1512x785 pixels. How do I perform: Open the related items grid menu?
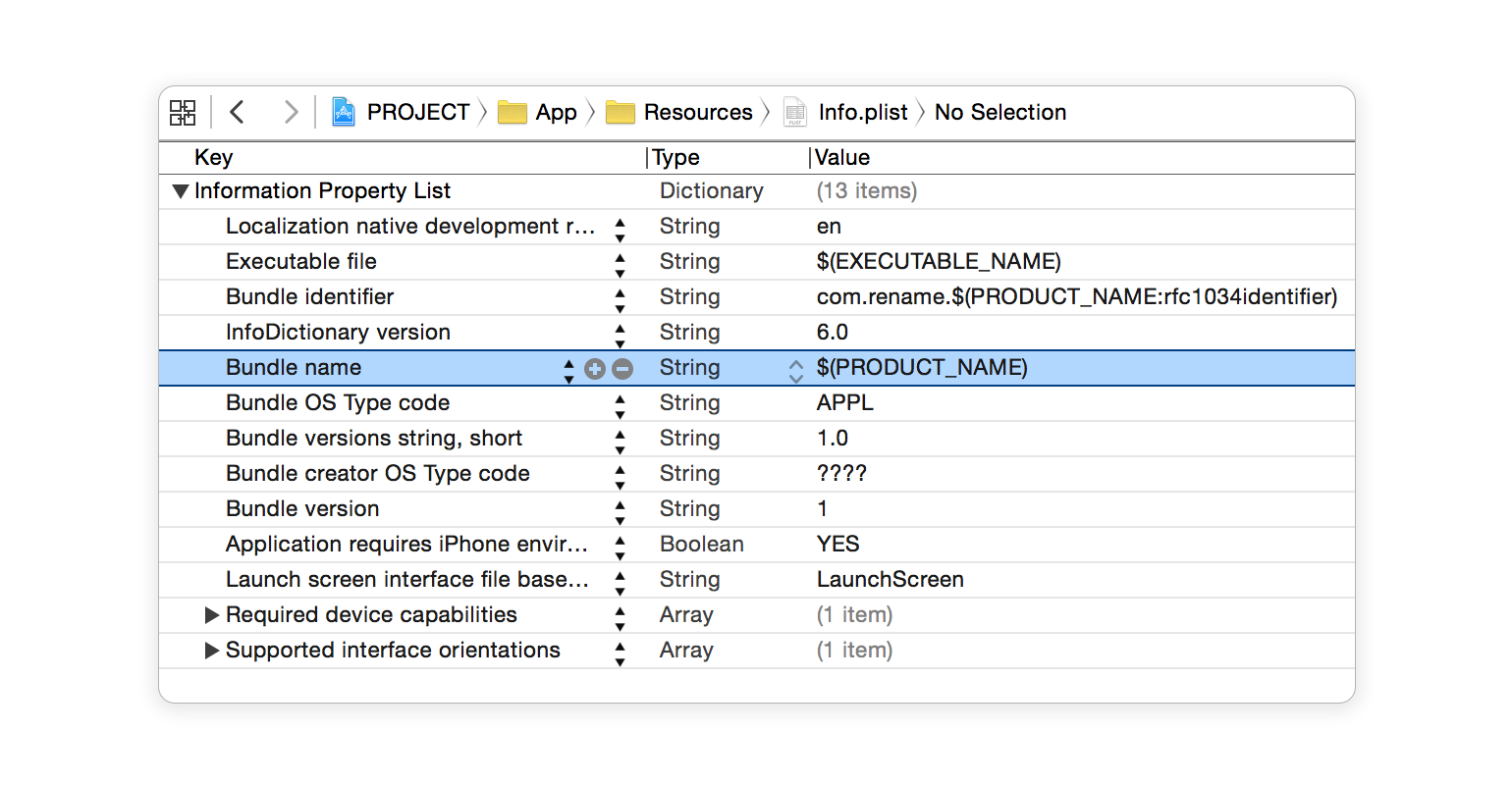tap(183, 112)
